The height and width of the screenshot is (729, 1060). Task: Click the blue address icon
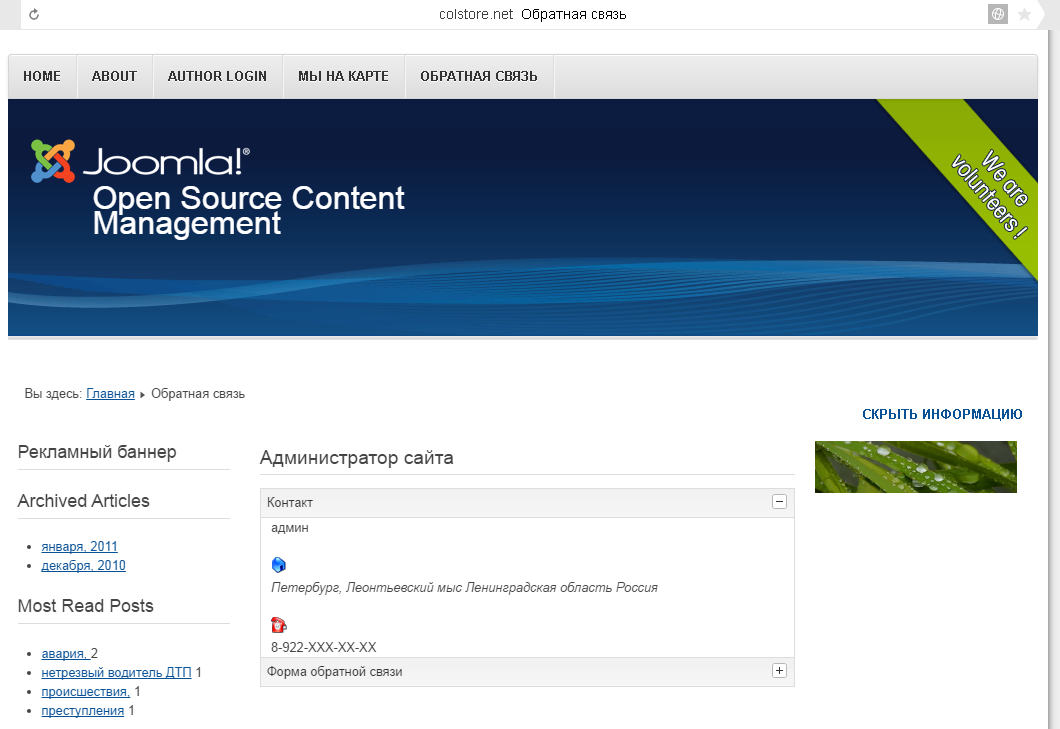click(279, 565)
